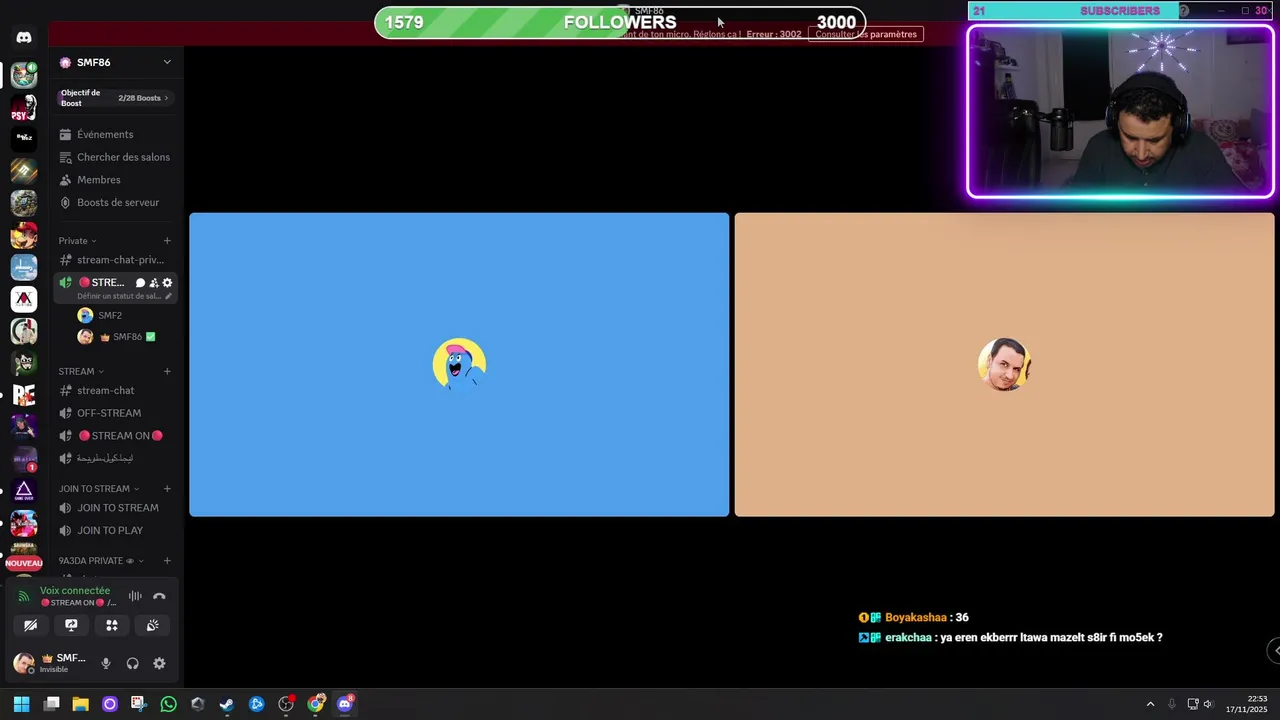The height and width of the screenshot is (720, 1280).
Task: Collapse the JOIN TO STREAM category
Action: click(99, 489)
